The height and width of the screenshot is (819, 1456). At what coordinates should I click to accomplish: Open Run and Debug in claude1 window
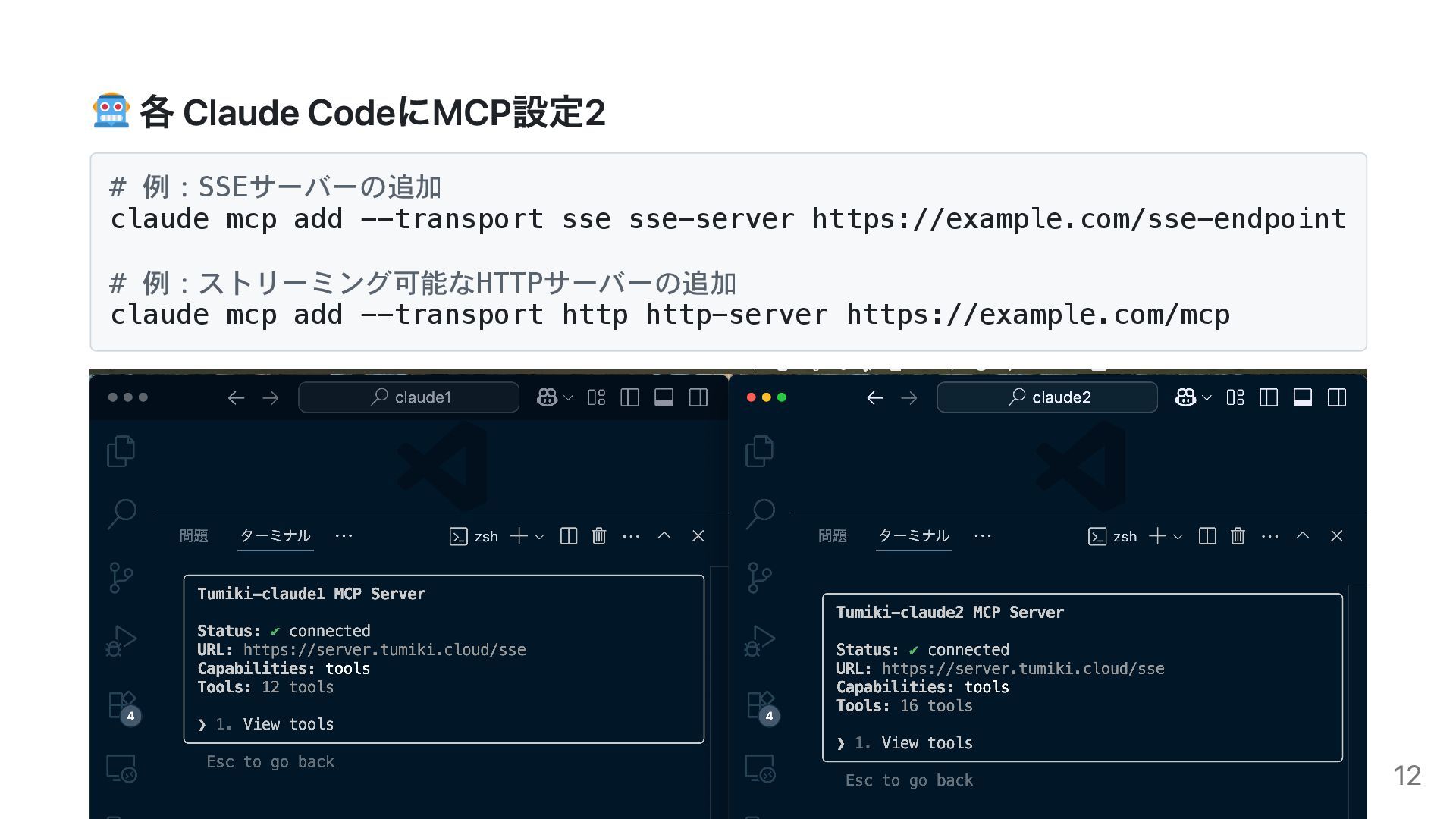[121, 641]
